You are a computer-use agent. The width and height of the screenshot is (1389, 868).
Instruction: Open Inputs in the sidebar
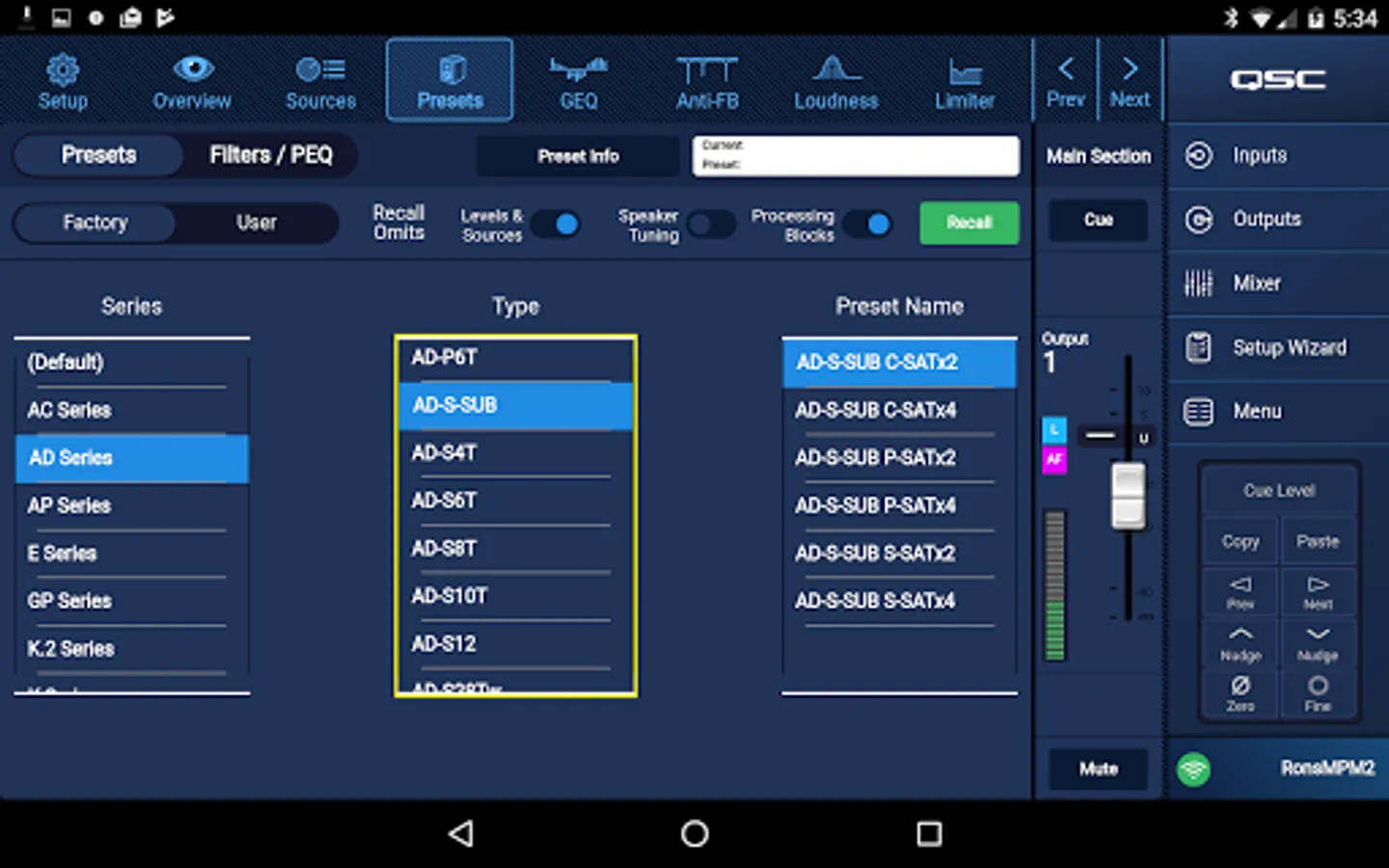tap(1277, 155)
